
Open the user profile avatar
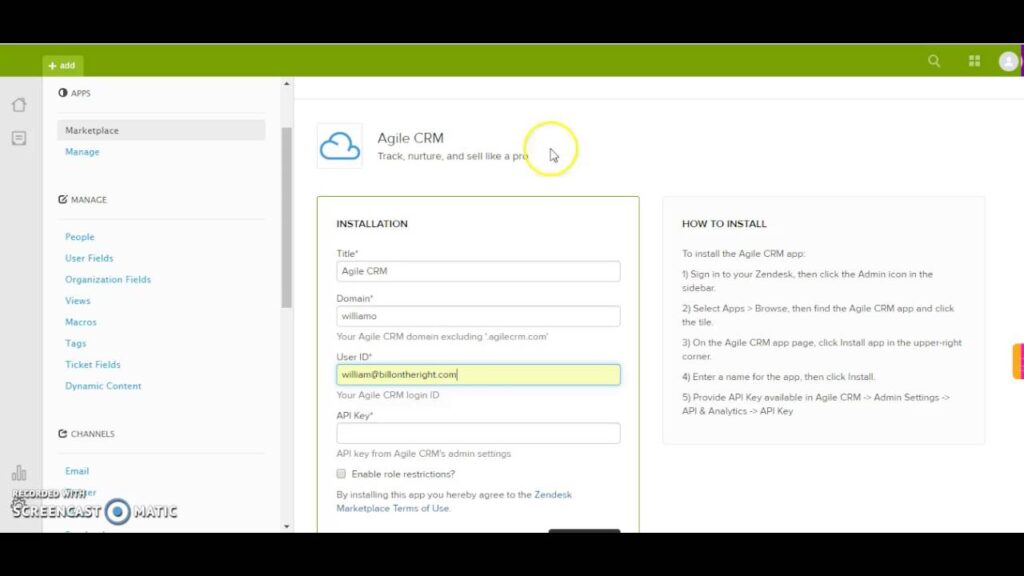click(x=1008, y=61)
